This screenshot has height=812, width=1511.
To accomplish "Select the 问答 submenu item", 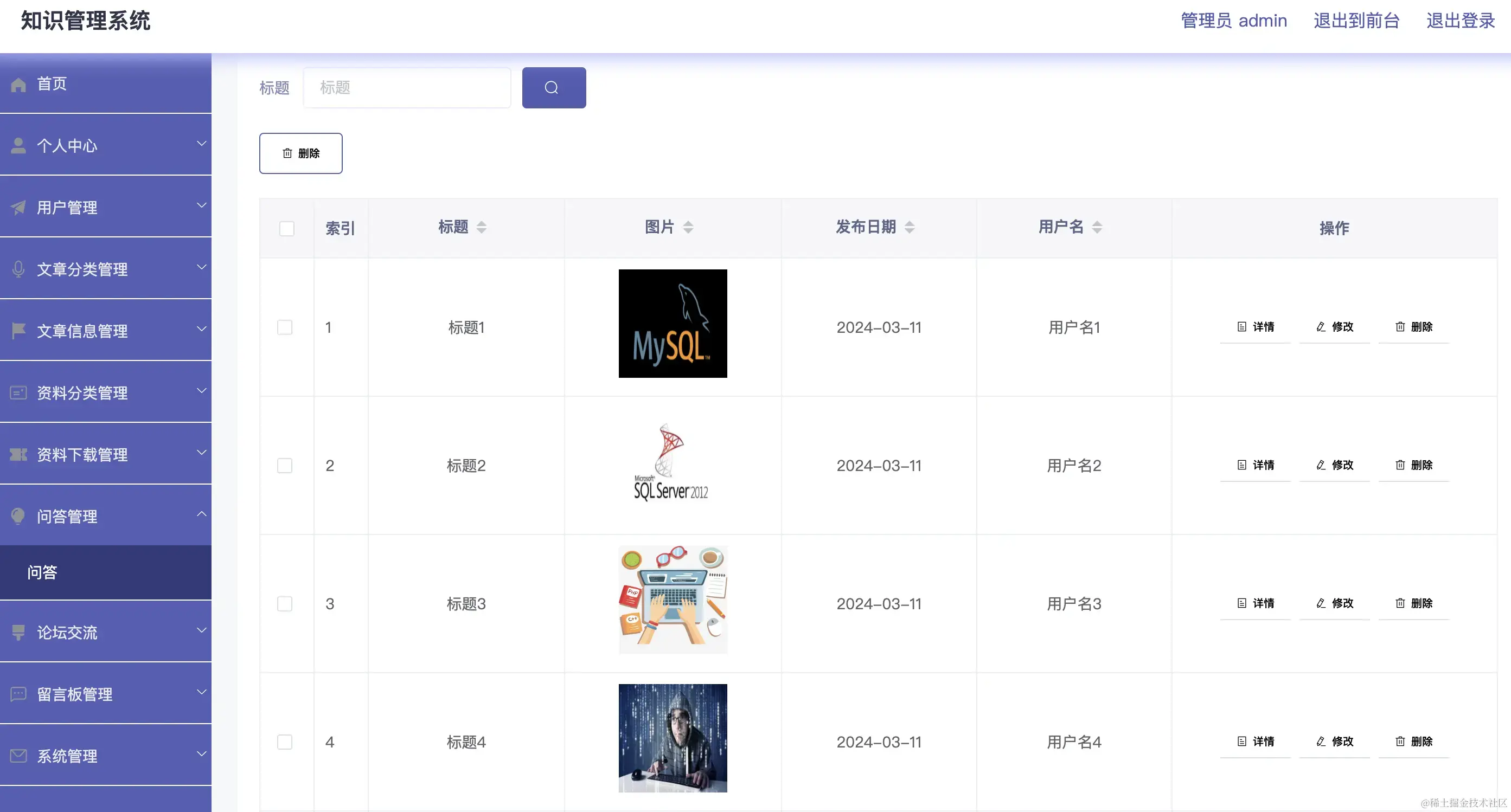I will point(42,572).
